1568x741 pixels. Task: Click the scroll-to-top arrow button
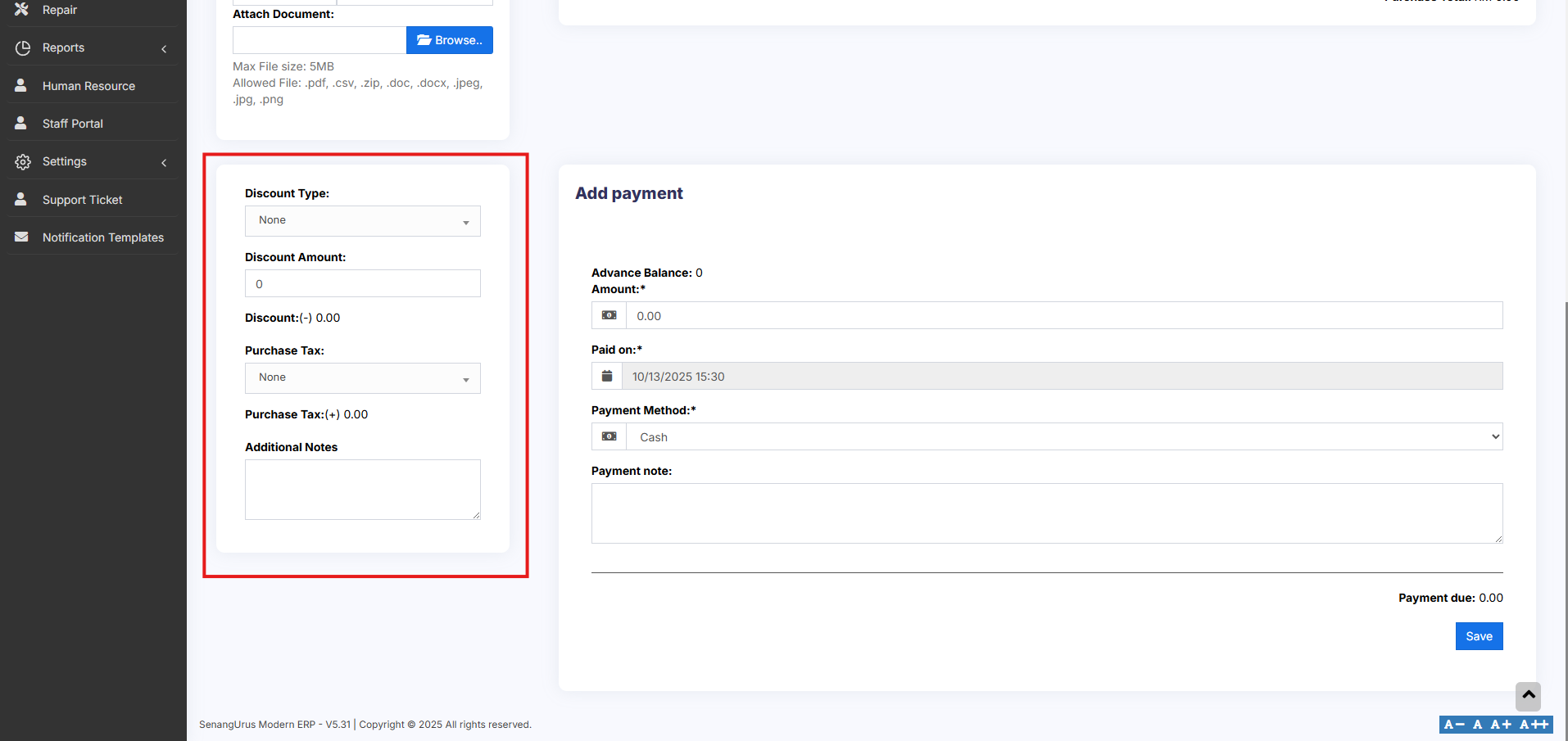pyautogui.click(x=1528, y=696)
